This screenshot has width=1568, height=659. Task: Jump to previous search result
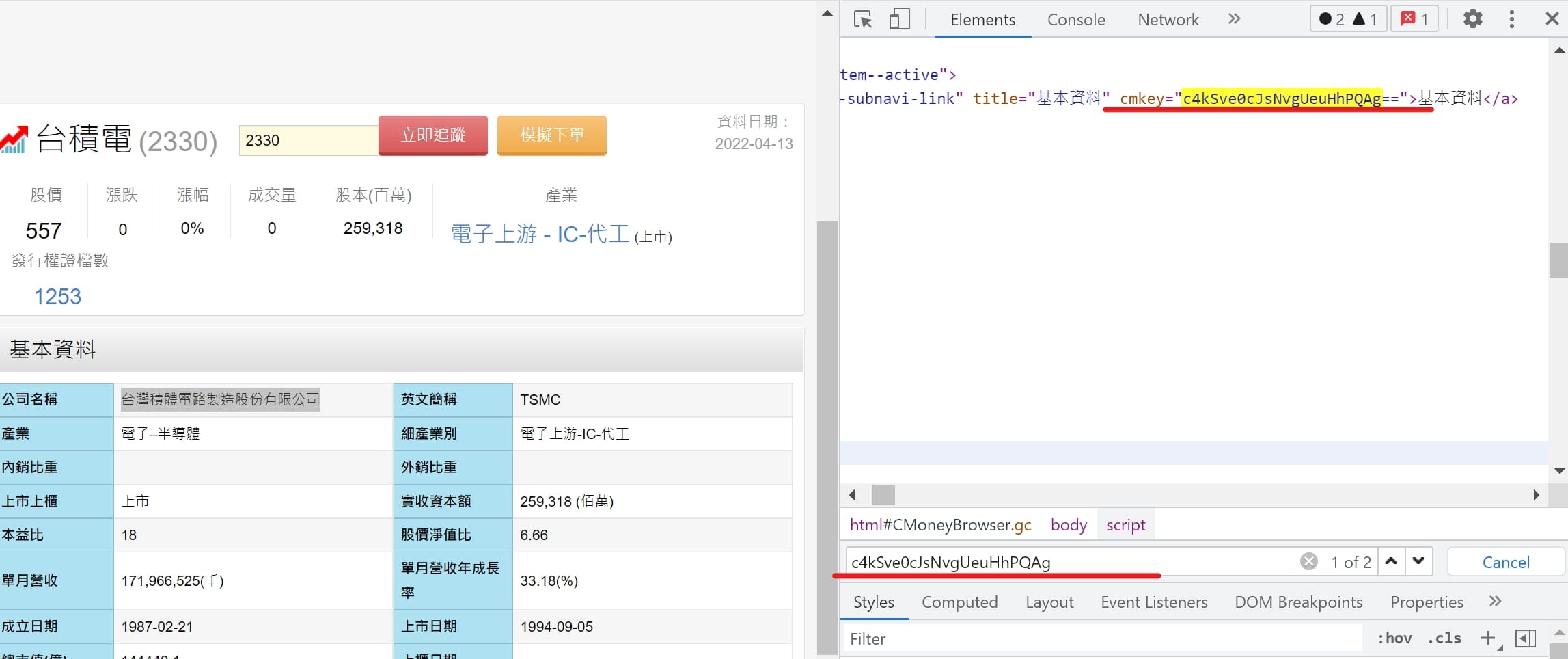coord(1390,561)
